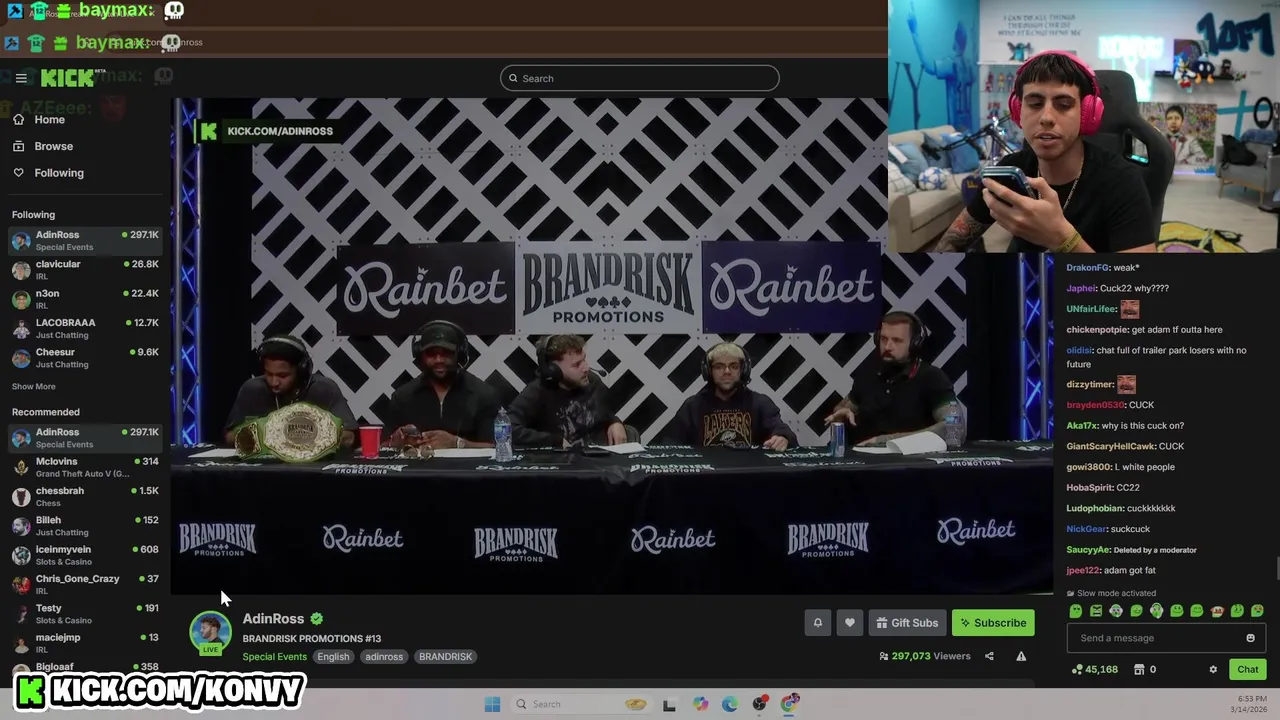The image size is (1280, 720).
Task: Select the fourth quick emote in chat
Action: [1136, 611]
